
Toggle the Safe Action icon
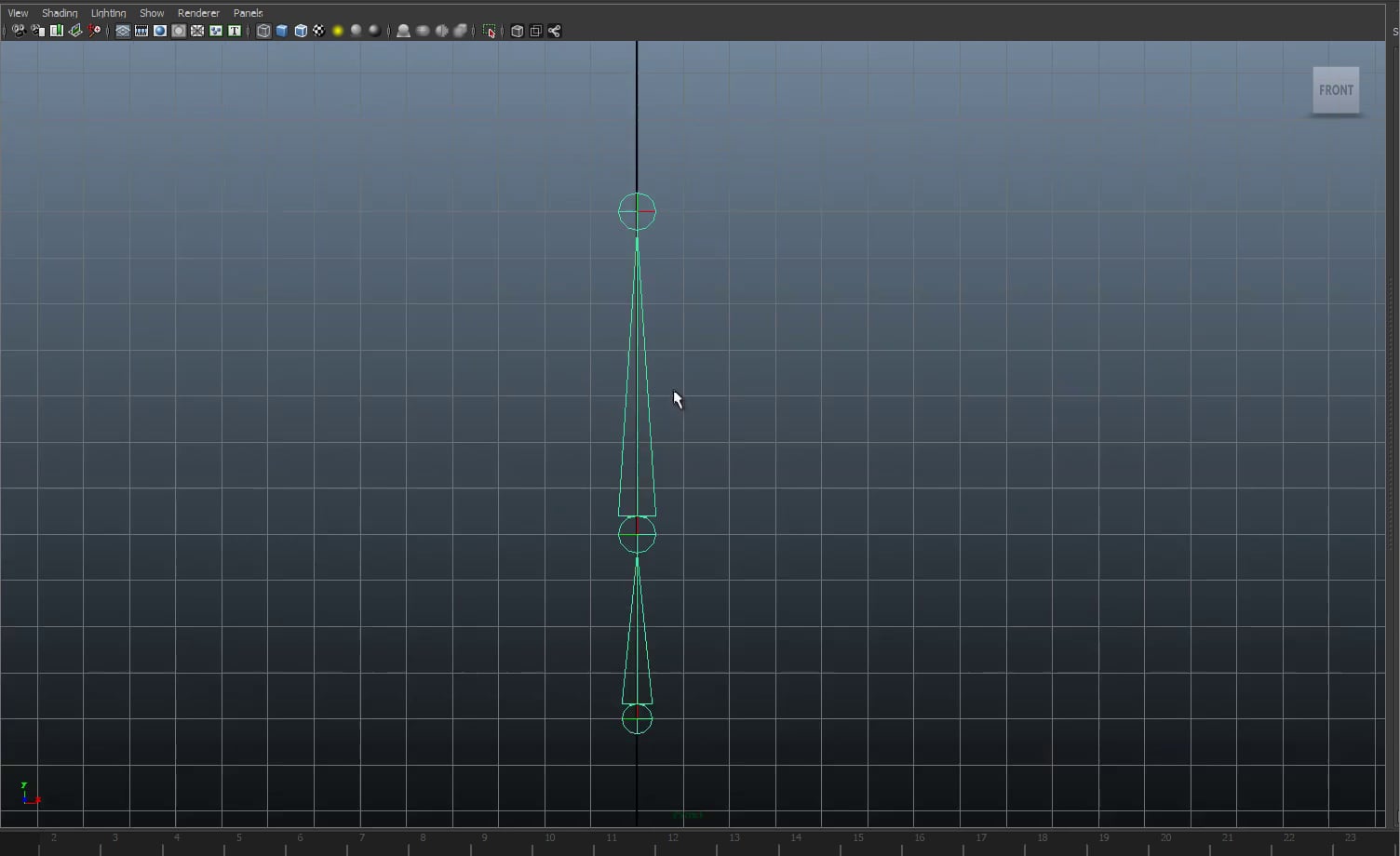click(216, 31)
